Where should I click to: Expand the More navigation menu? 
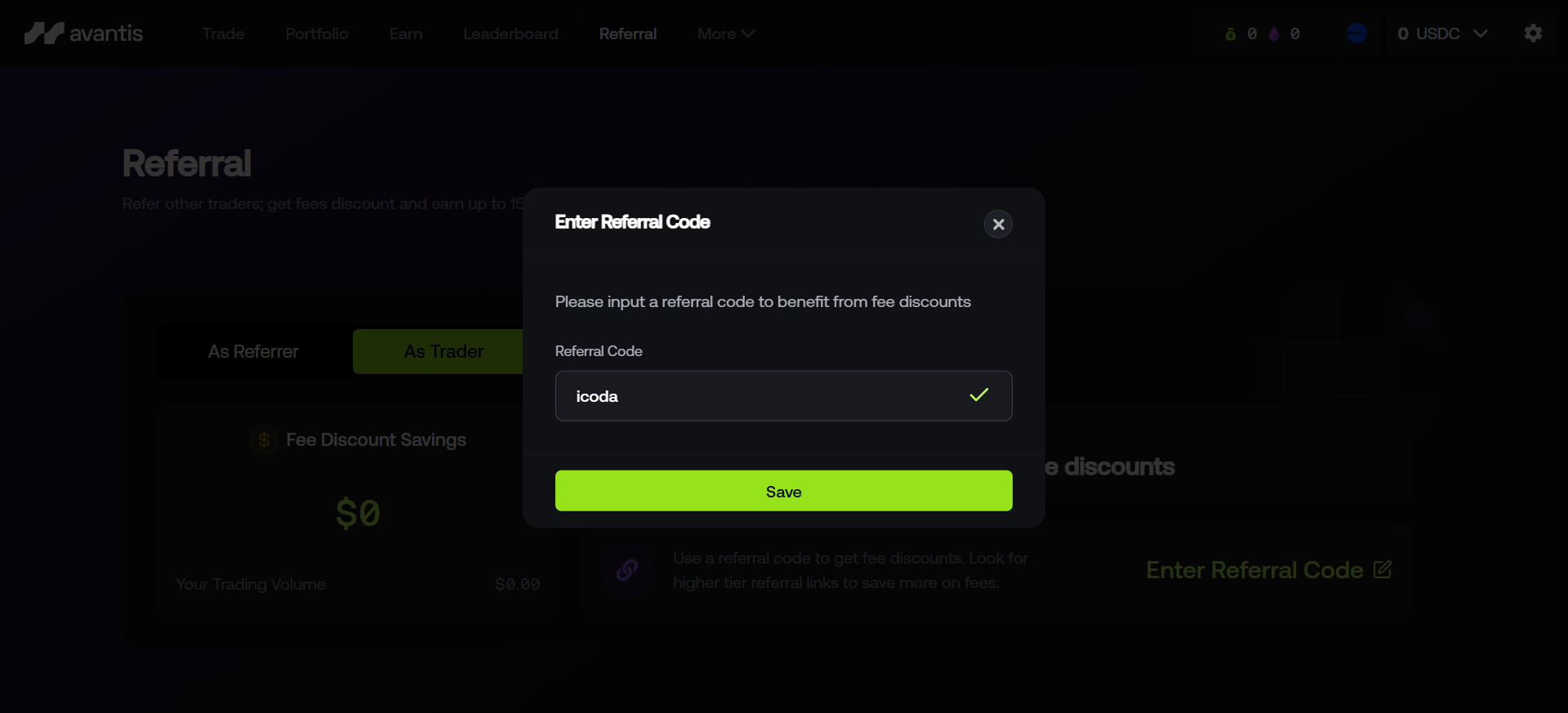tap(724, 33)
